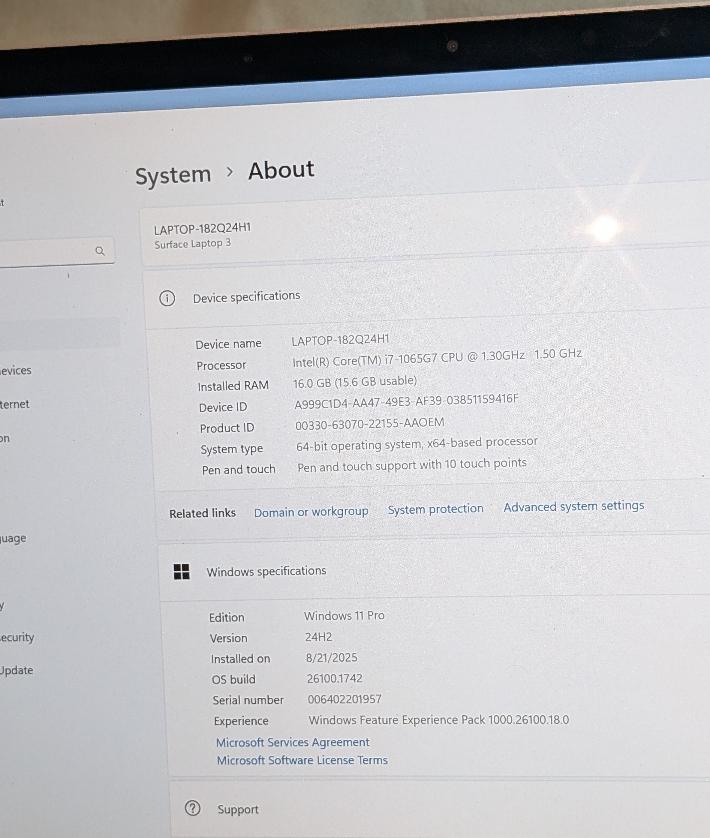Open the Microsoft Services Agreement link

pyautogui.click(x=292, y=742)
